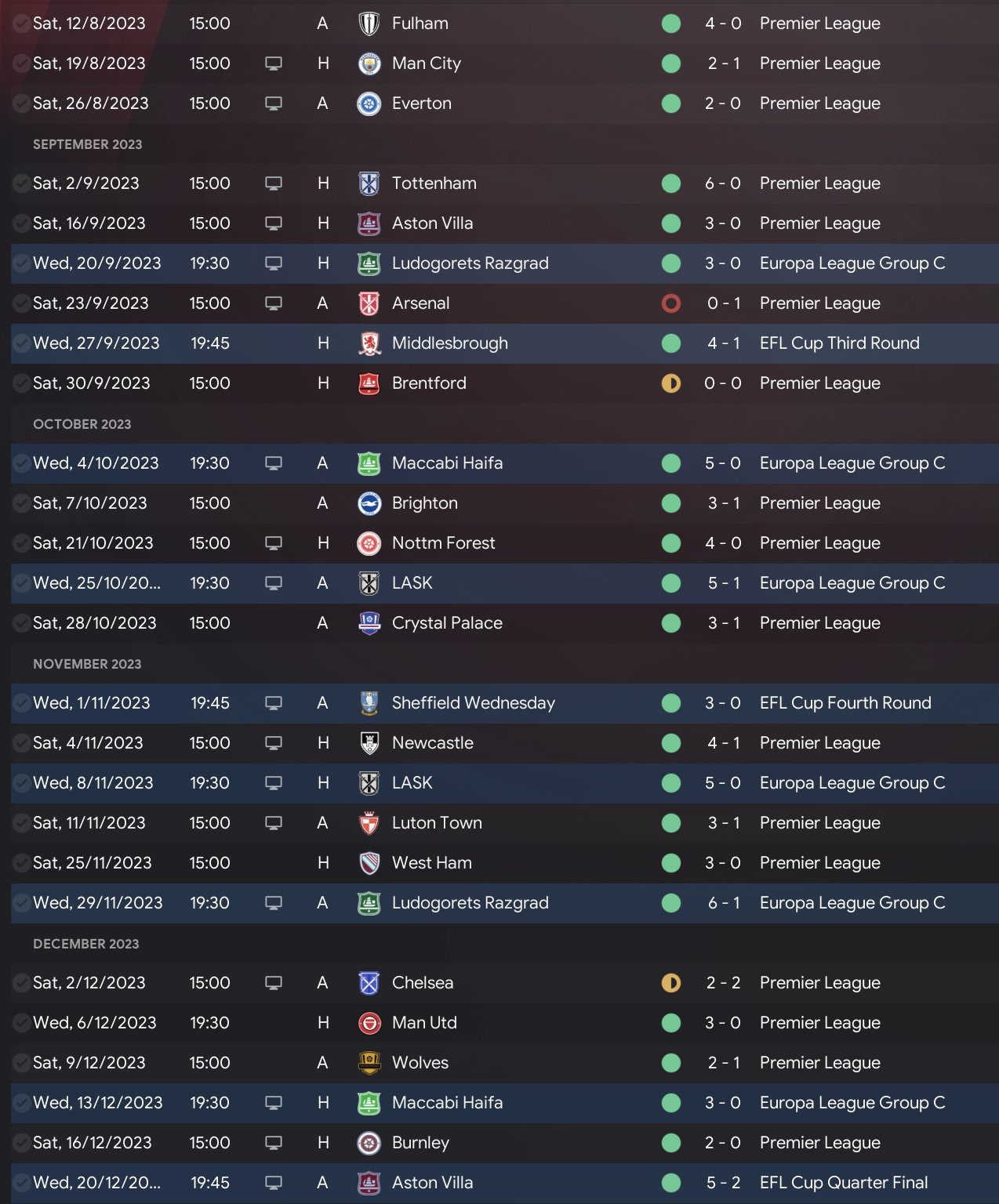Click TV broadcast icon for Everton match
This screenshot has height=1204, width=999.
tap(274, 103)
